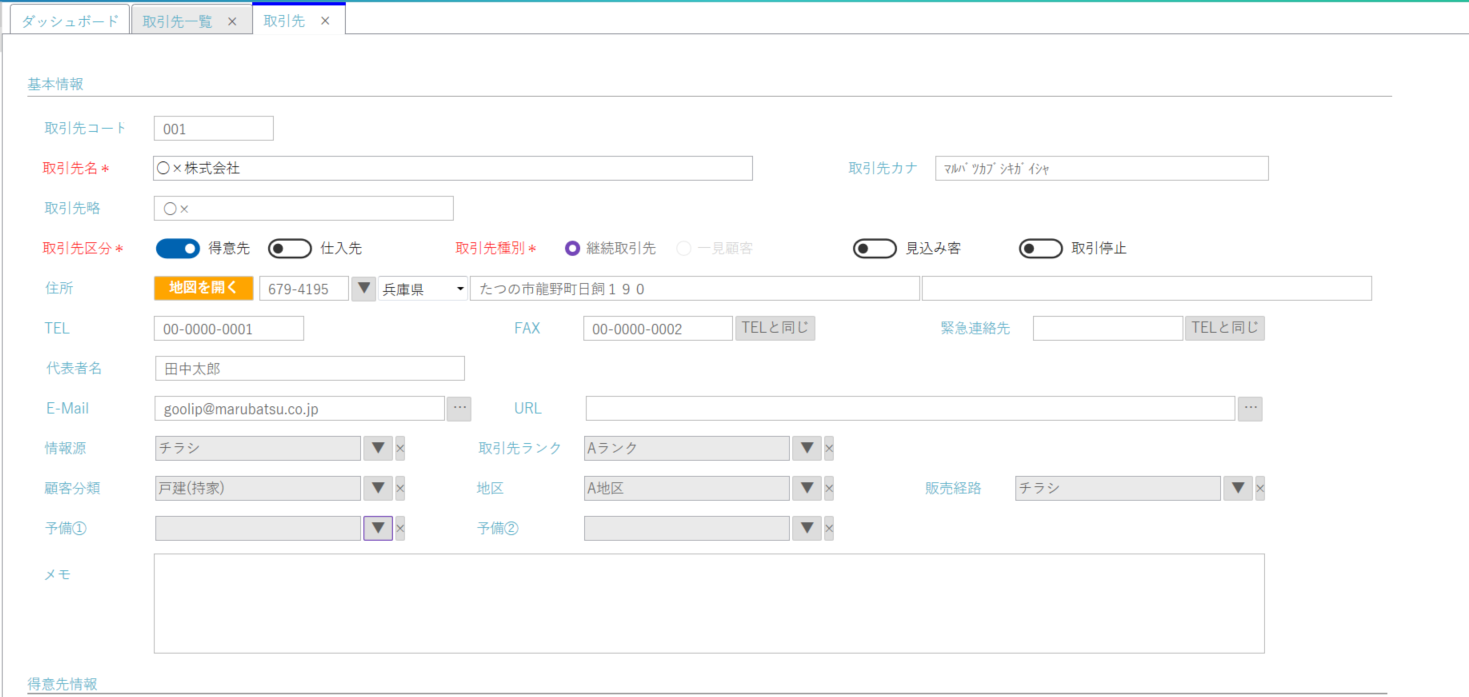Clear the 情報源 selection with its × icon
This screenshot has height=697, width=1469.
pyautogui.click(x=400, y=448)
